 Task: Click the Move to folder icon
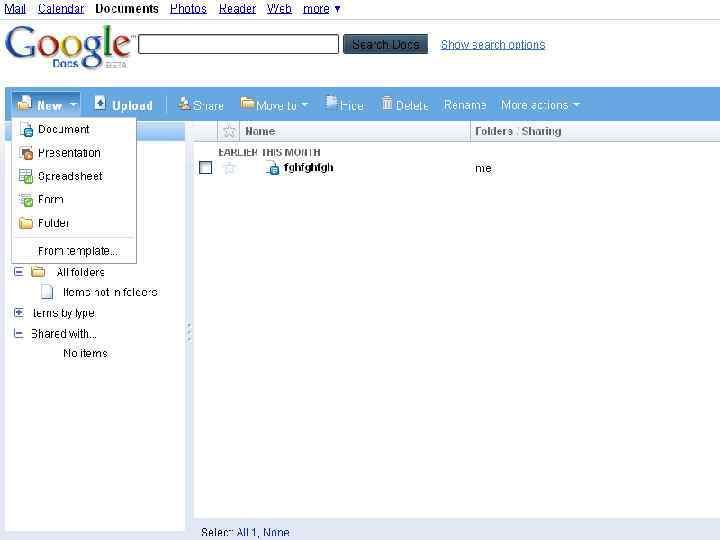248,102
